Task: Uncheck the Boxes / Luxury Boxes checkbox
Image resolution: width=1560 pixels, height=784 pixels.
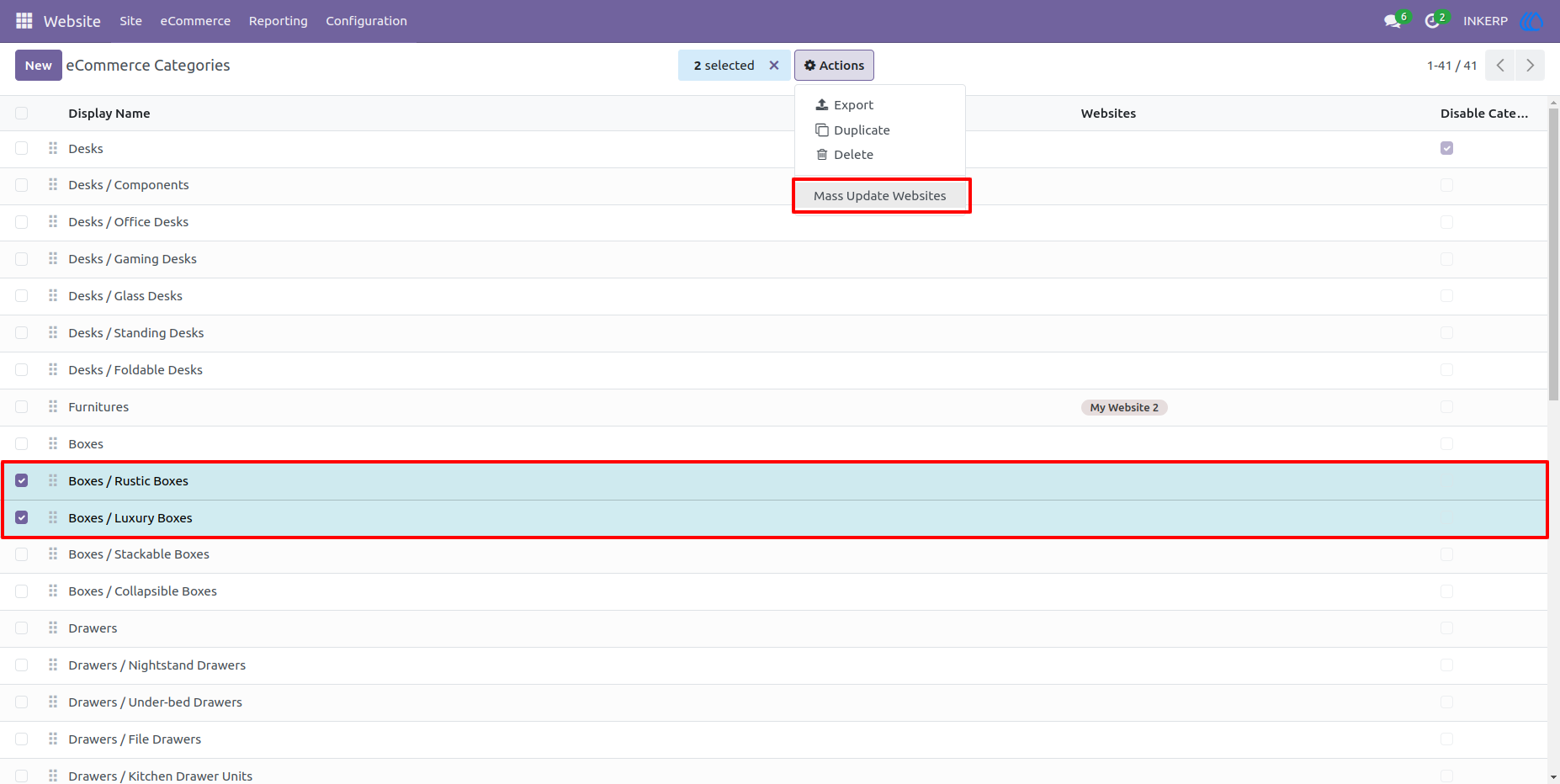Action: pos(22,517)
